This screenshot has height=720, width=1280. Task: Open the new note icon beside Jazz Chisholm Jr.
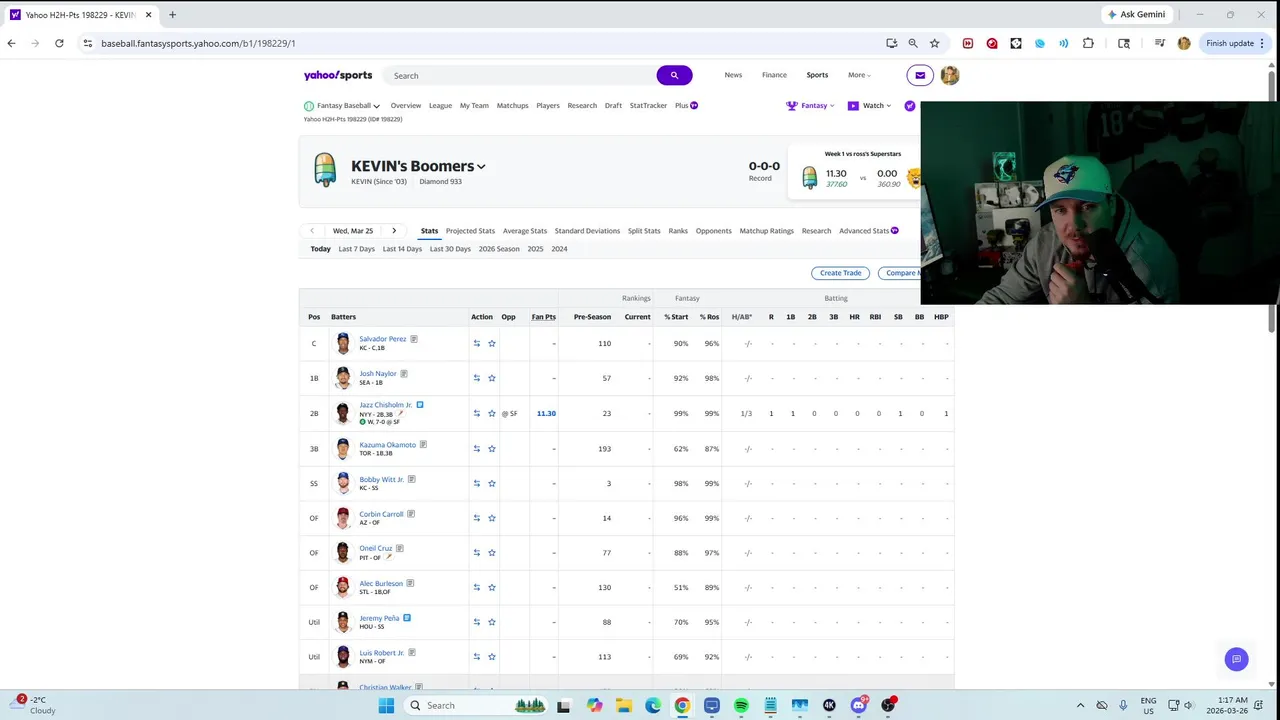pos(420,405)
